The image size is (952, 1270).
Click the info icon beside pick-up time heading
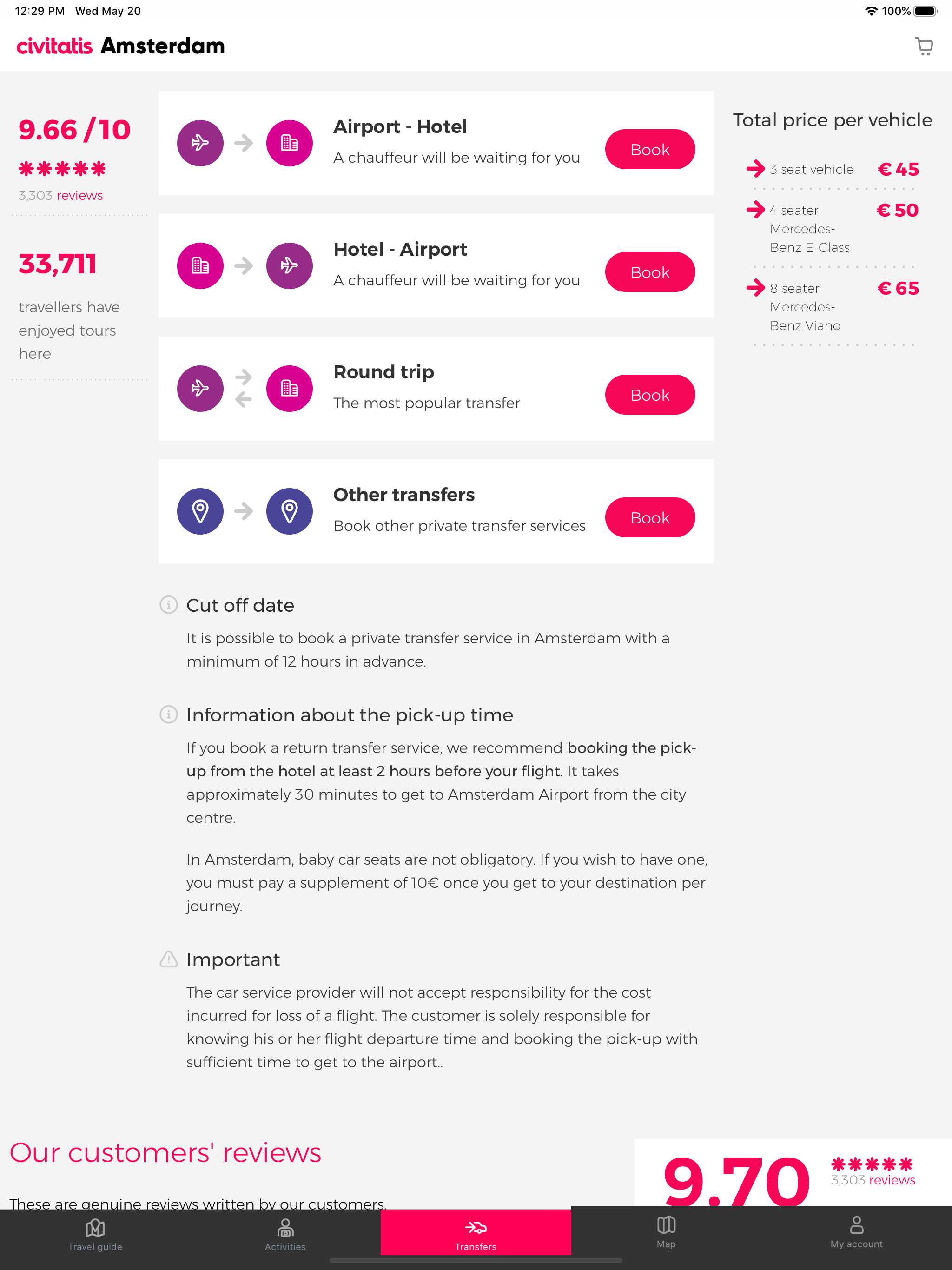pos(168,715)
